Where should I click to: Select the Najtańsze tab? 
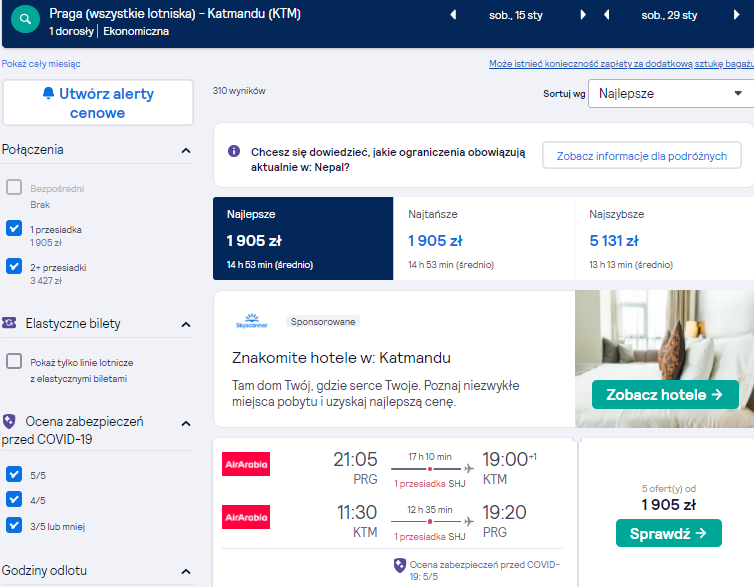[x=483, y=238]
